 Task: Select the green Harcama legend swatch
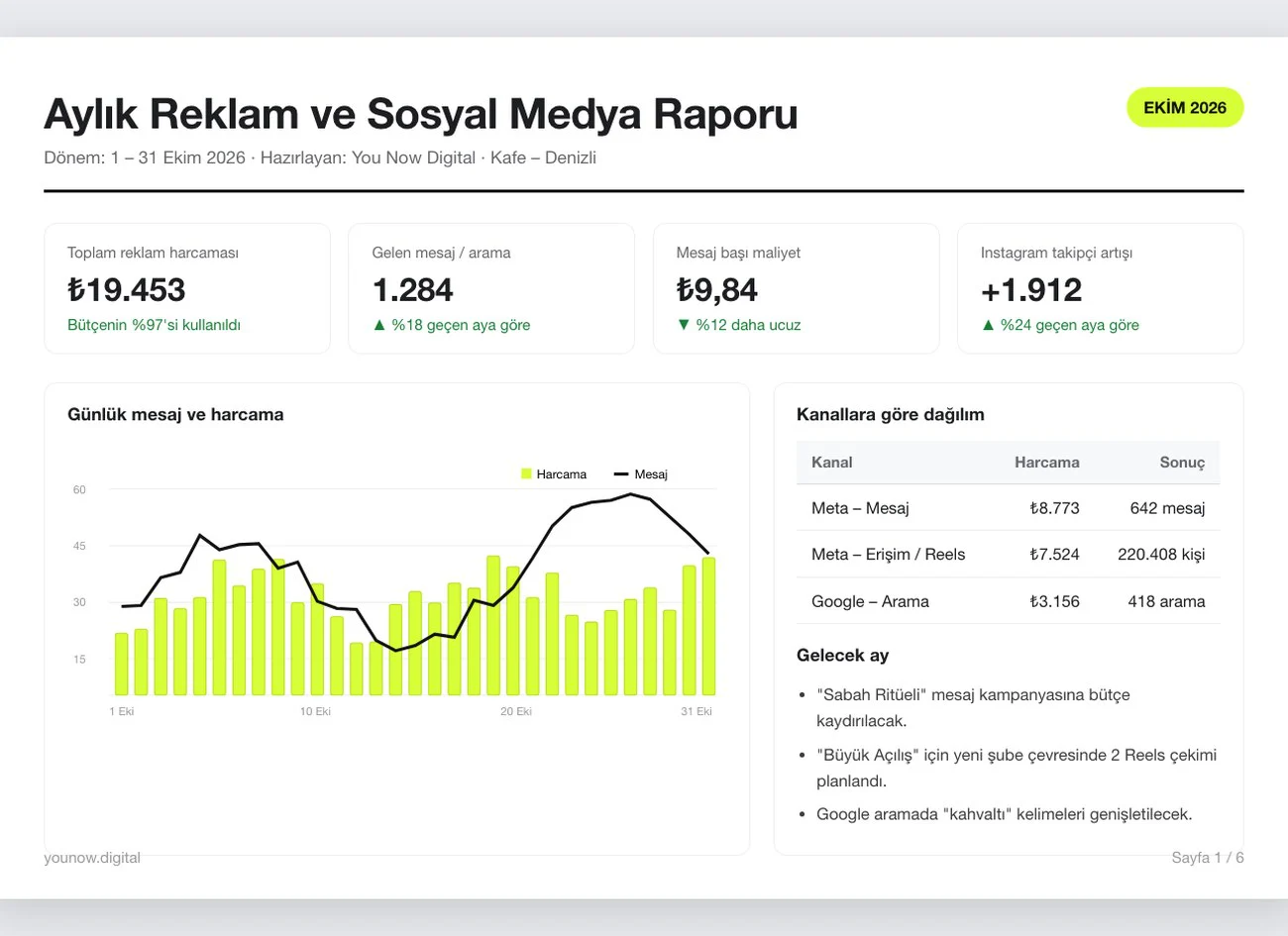[x=527, y=474]
